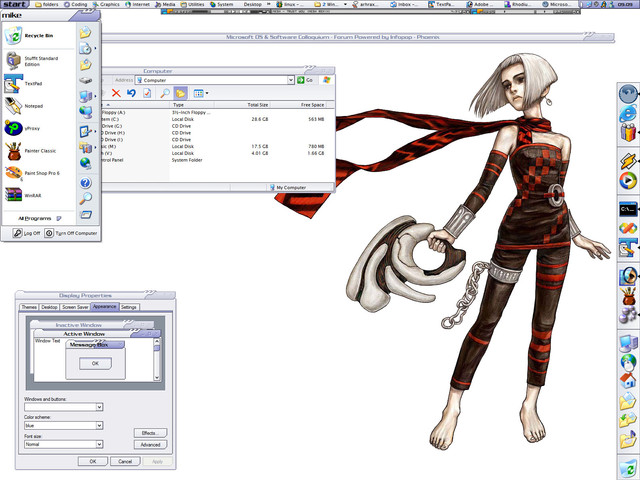The height and width of the screenshot is (480, 640).
Task: Open Command Prompt icon in side dock
Action: [x=628, y=209]
